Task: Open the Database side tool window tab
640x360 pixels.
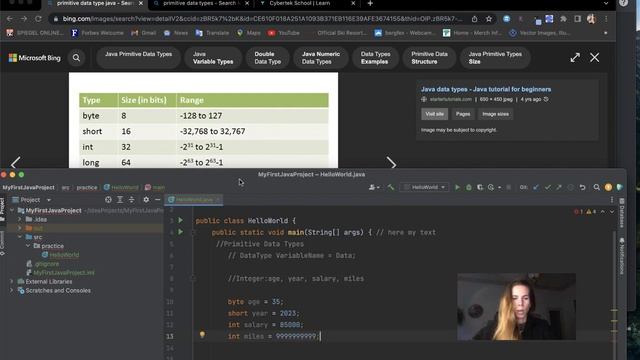Action: tap(622, 213)
